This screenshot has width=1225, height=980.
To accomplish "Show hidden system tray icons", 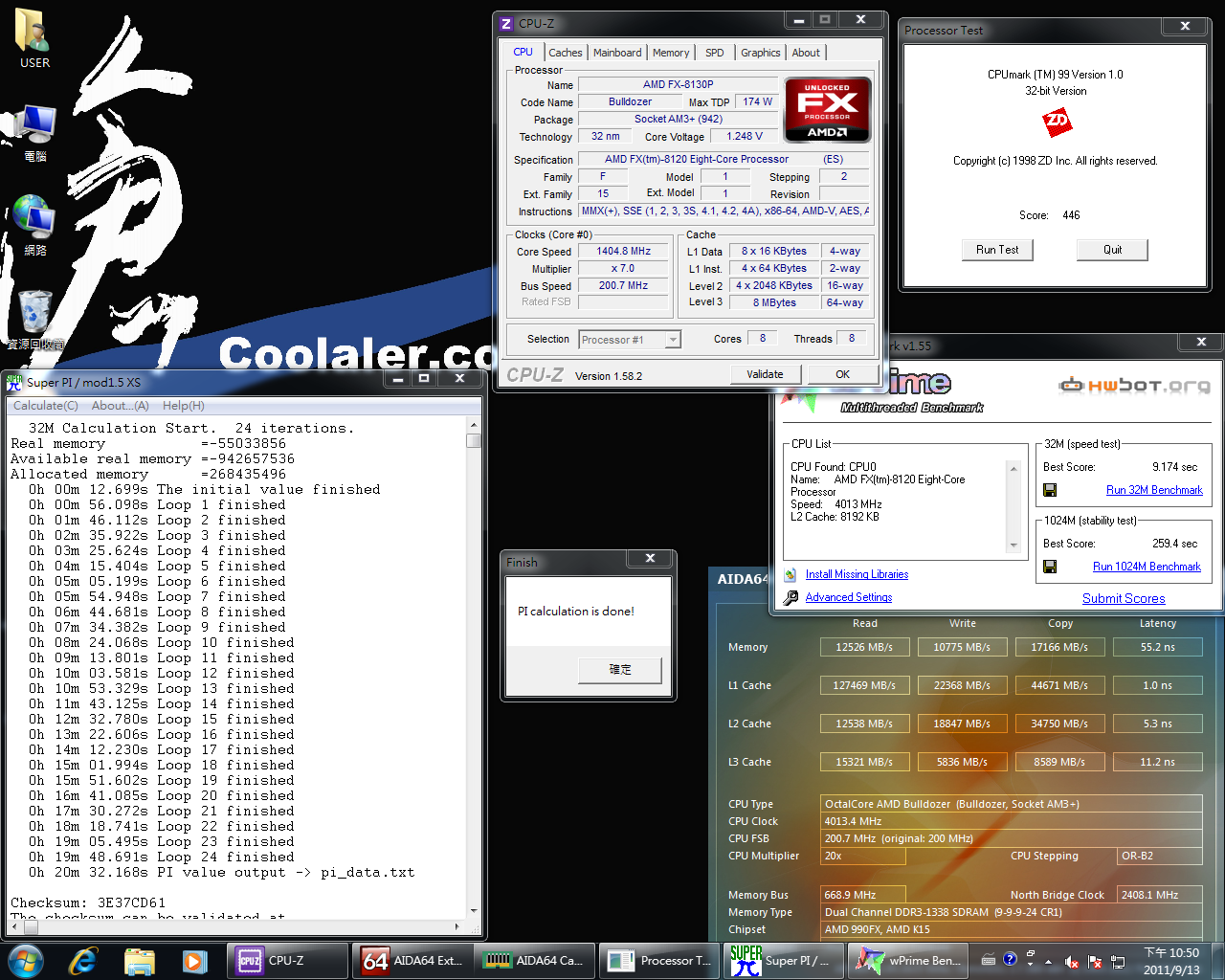I will pos(1049,961).
